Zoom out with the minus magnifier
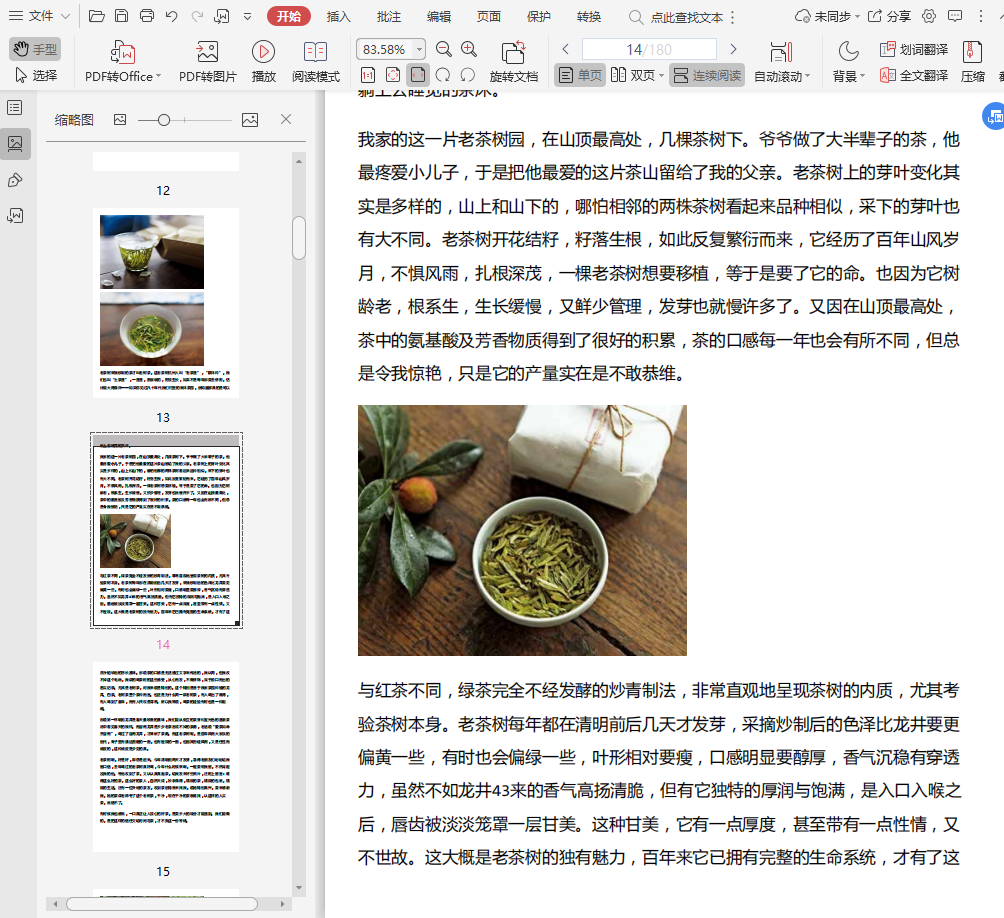Screen dimensions: 1004x918 [x=443, y=49]
